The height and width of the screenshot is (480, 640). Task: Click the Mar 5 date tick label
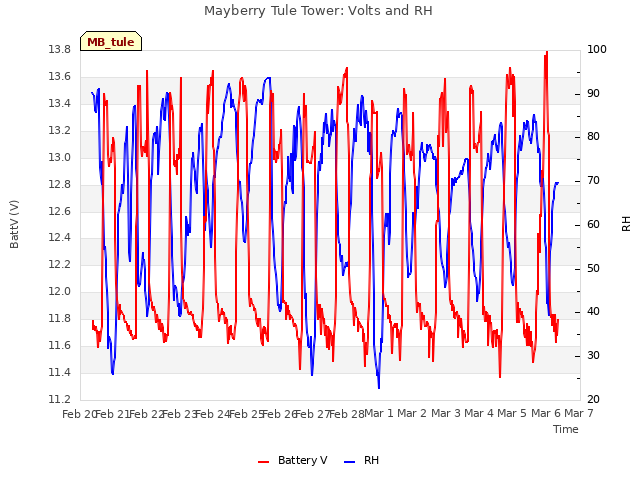click(512, 413)
